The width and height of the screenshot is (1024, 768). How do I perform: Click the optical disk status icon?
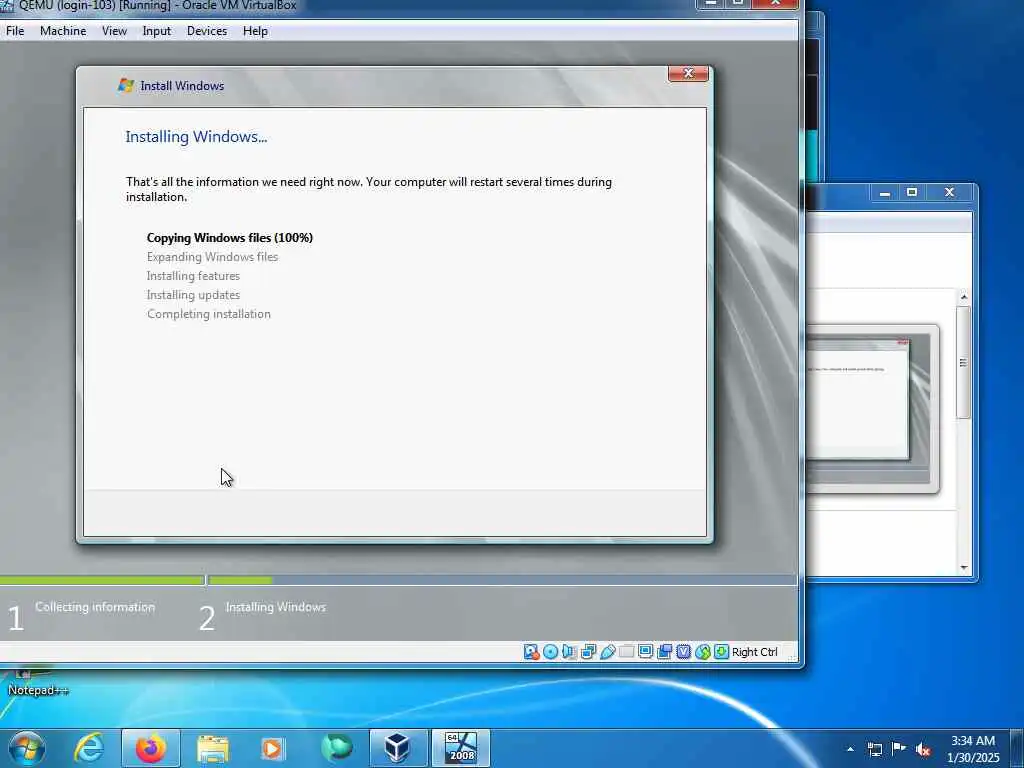coord(551,652)
